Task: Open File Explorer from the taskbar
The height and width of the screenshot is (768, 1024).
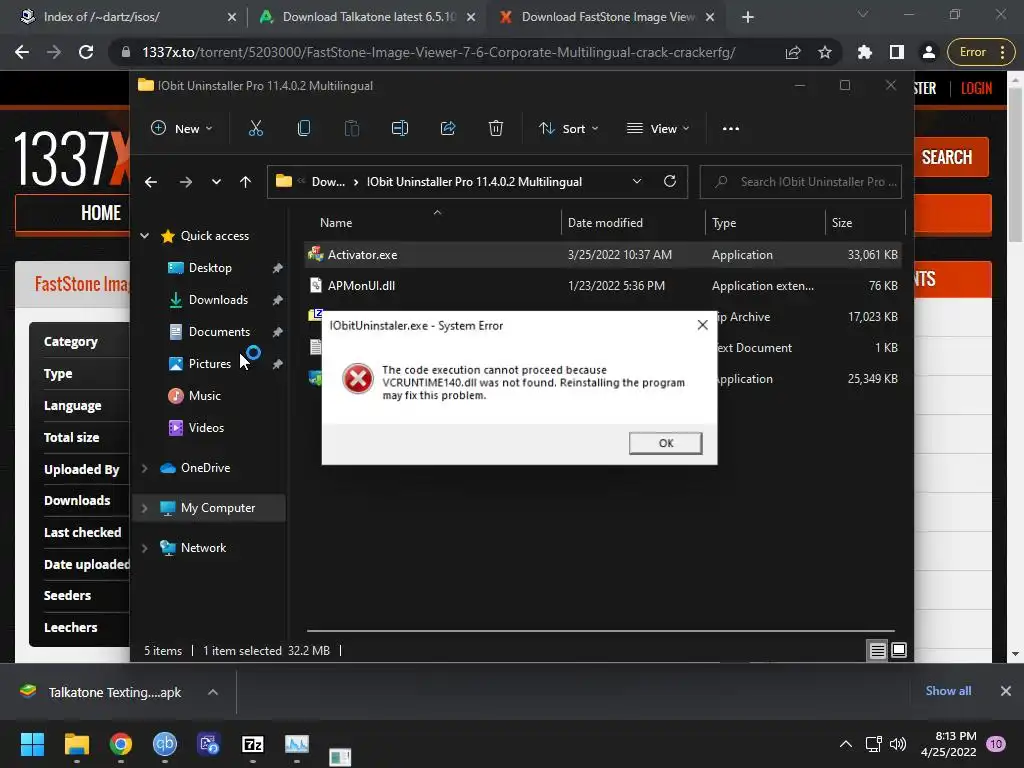Action: coord(76,744)
